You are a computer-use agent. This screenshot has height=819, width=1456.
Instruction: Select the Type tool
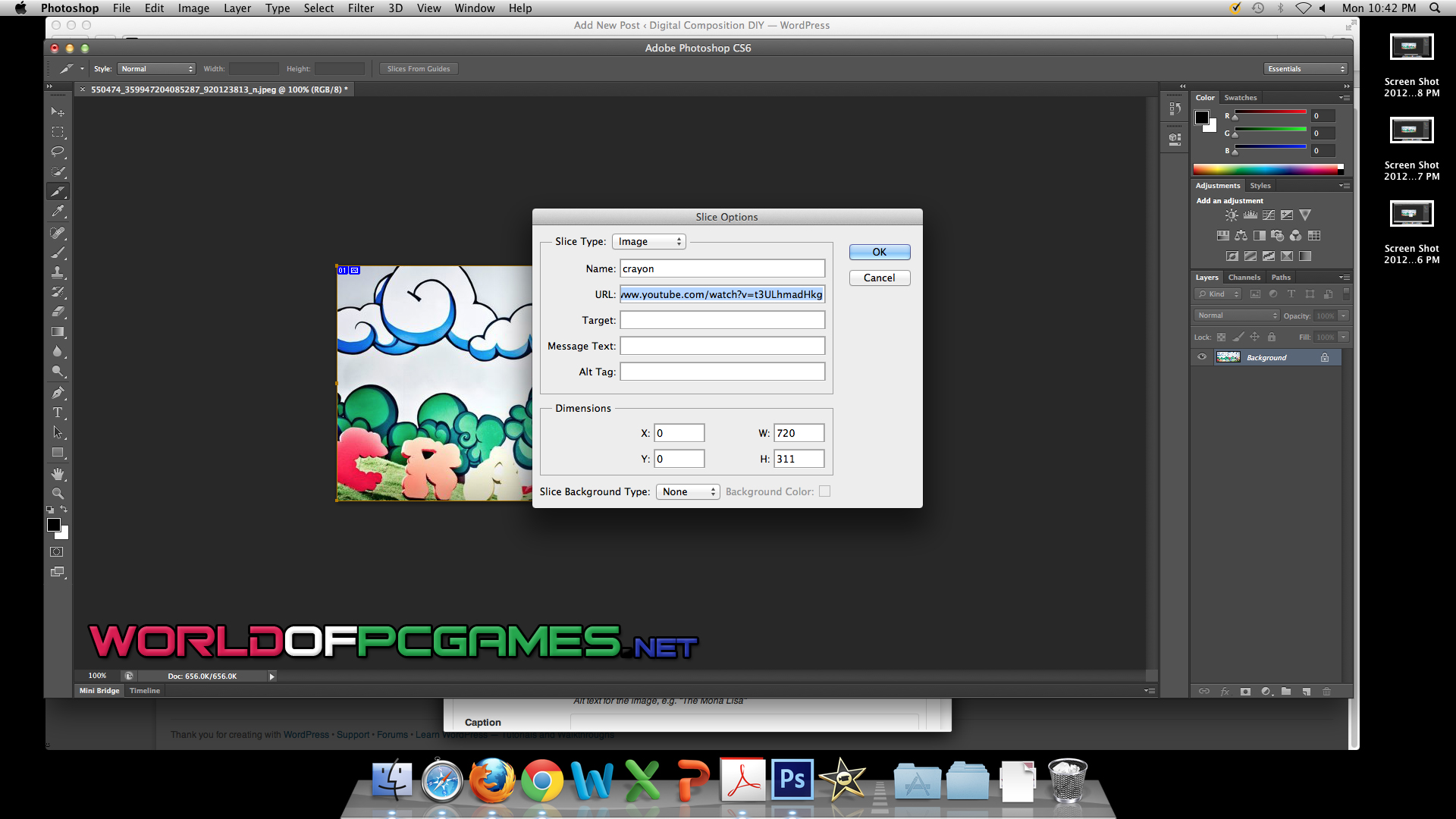coord(58,413)
